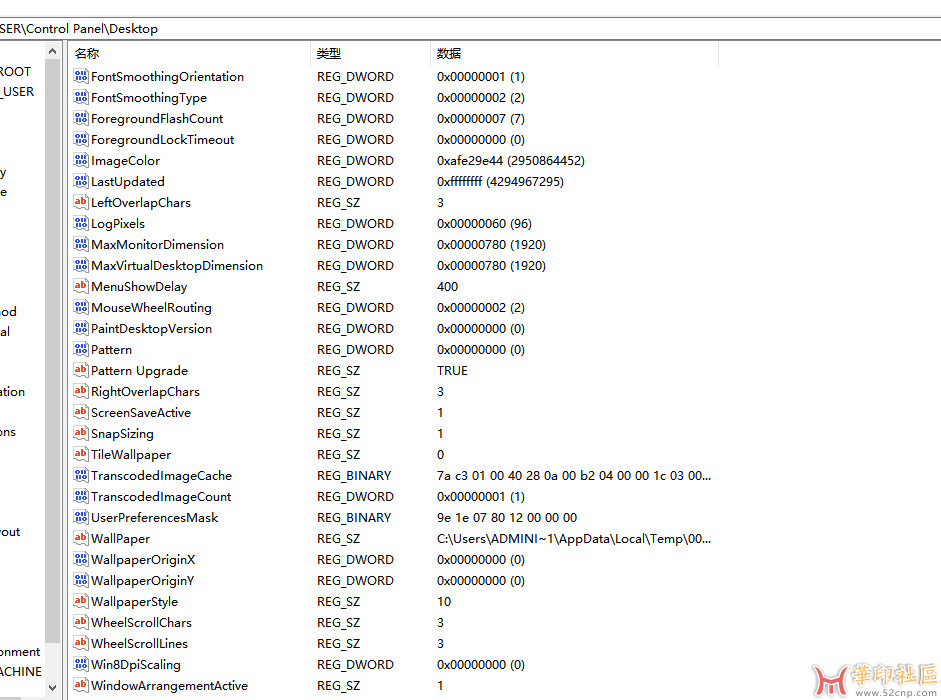Viewport: 941px width, 700px height.
Task: Click the LeftOverlapChars string icon
Action: pyautogui.click(x=81, y=202)
